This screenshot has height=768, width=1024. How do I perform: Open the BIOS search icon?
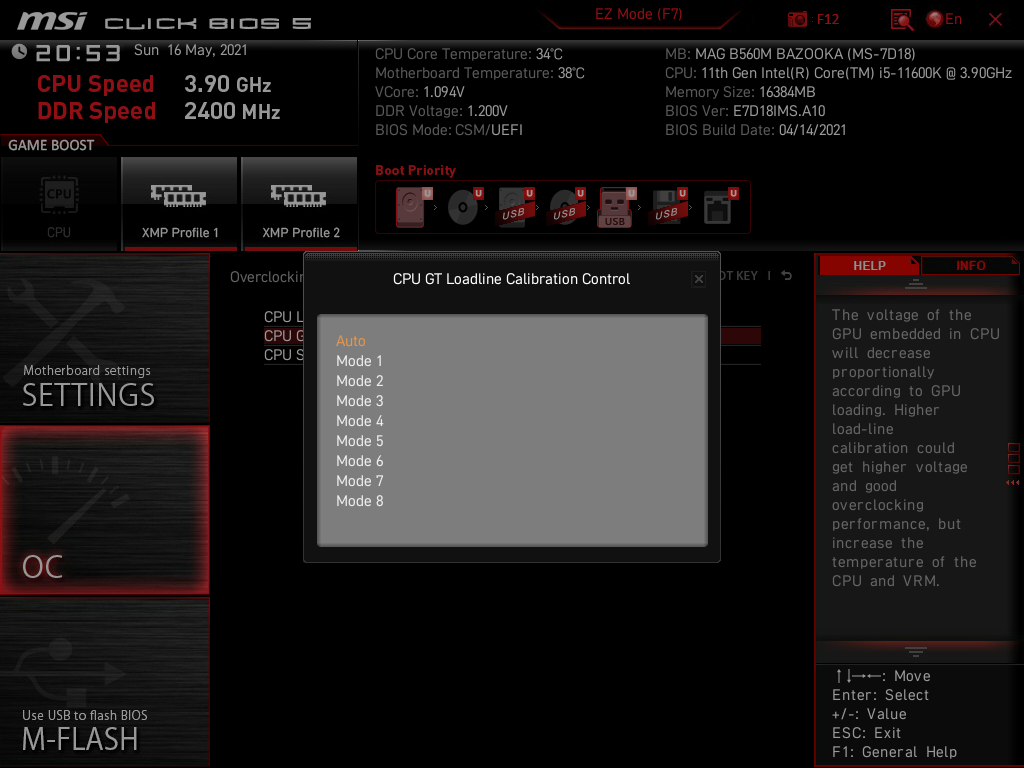[x=902, y=20]
